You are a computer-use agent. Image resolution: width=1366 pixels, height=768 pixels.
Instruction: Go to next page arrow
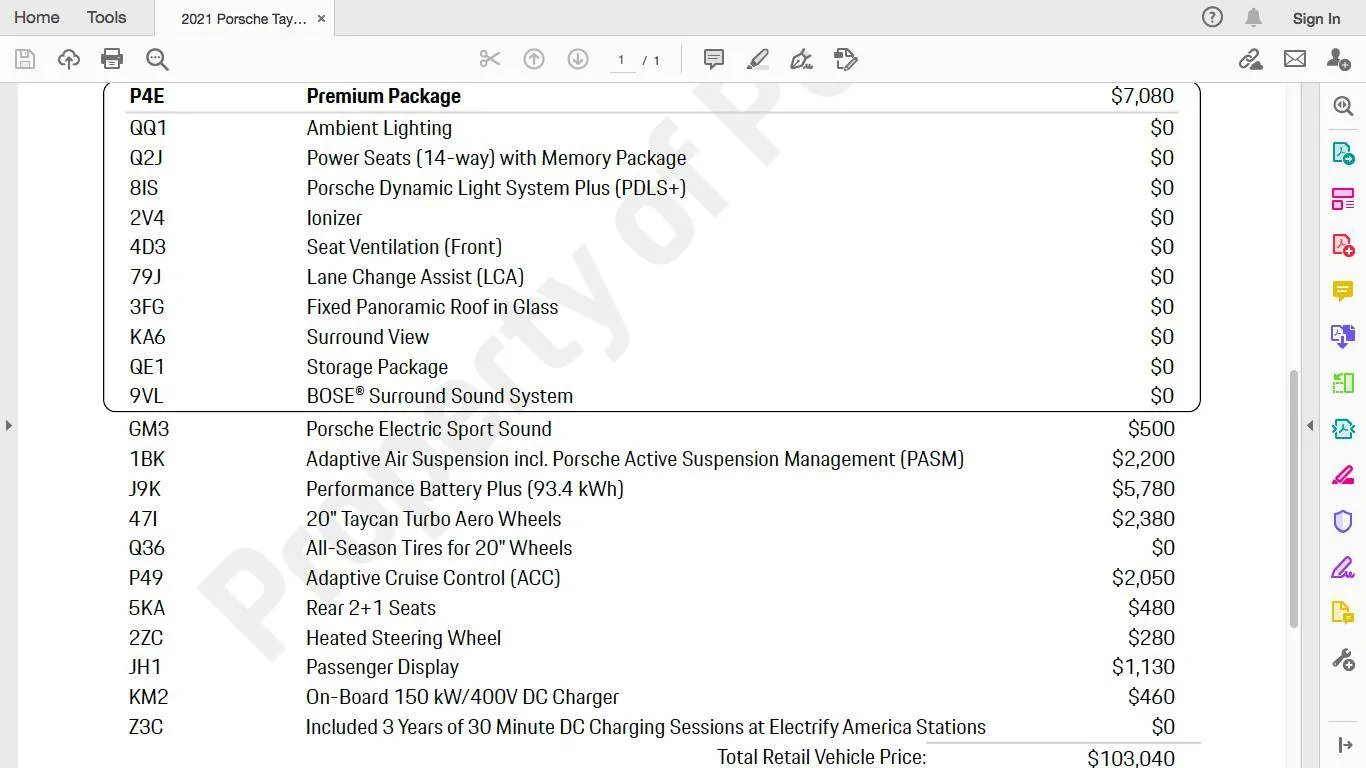(578, 59)
